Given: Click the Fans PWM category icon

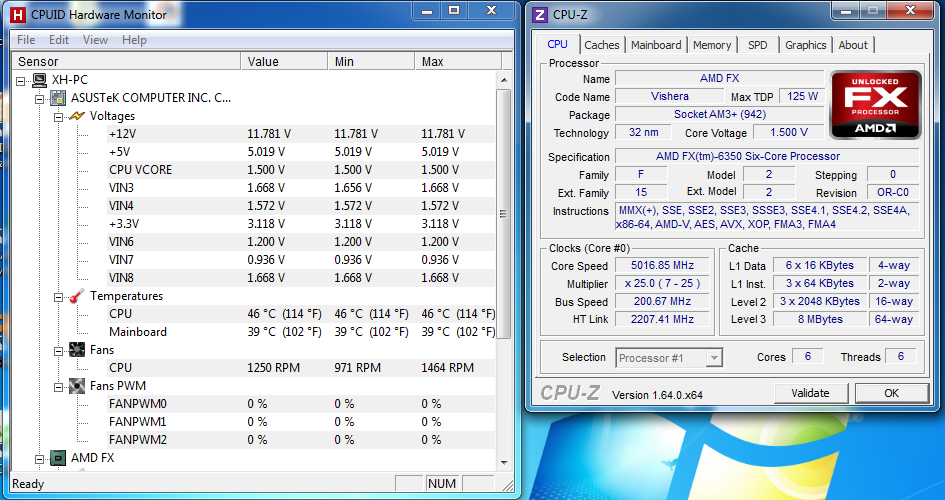Looking at the screenshot, I should click(x=77, y=386).
